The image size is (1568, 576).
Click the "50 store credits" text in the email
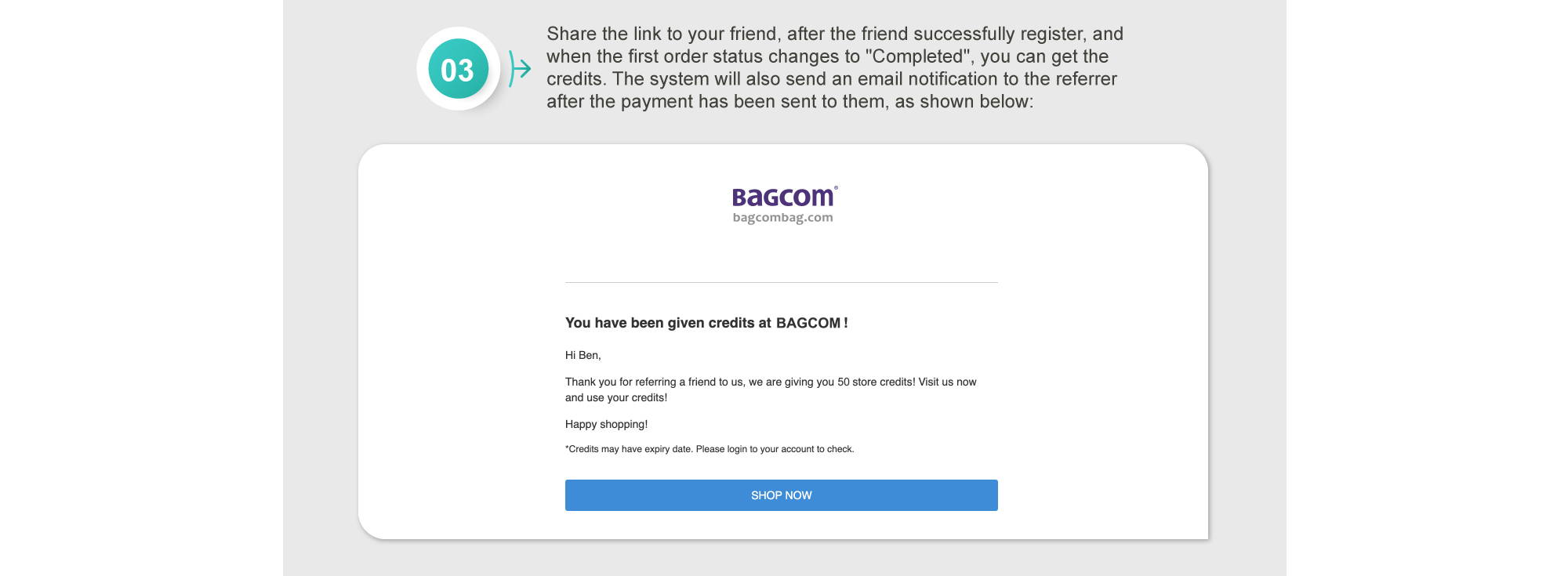coord(875,382)
